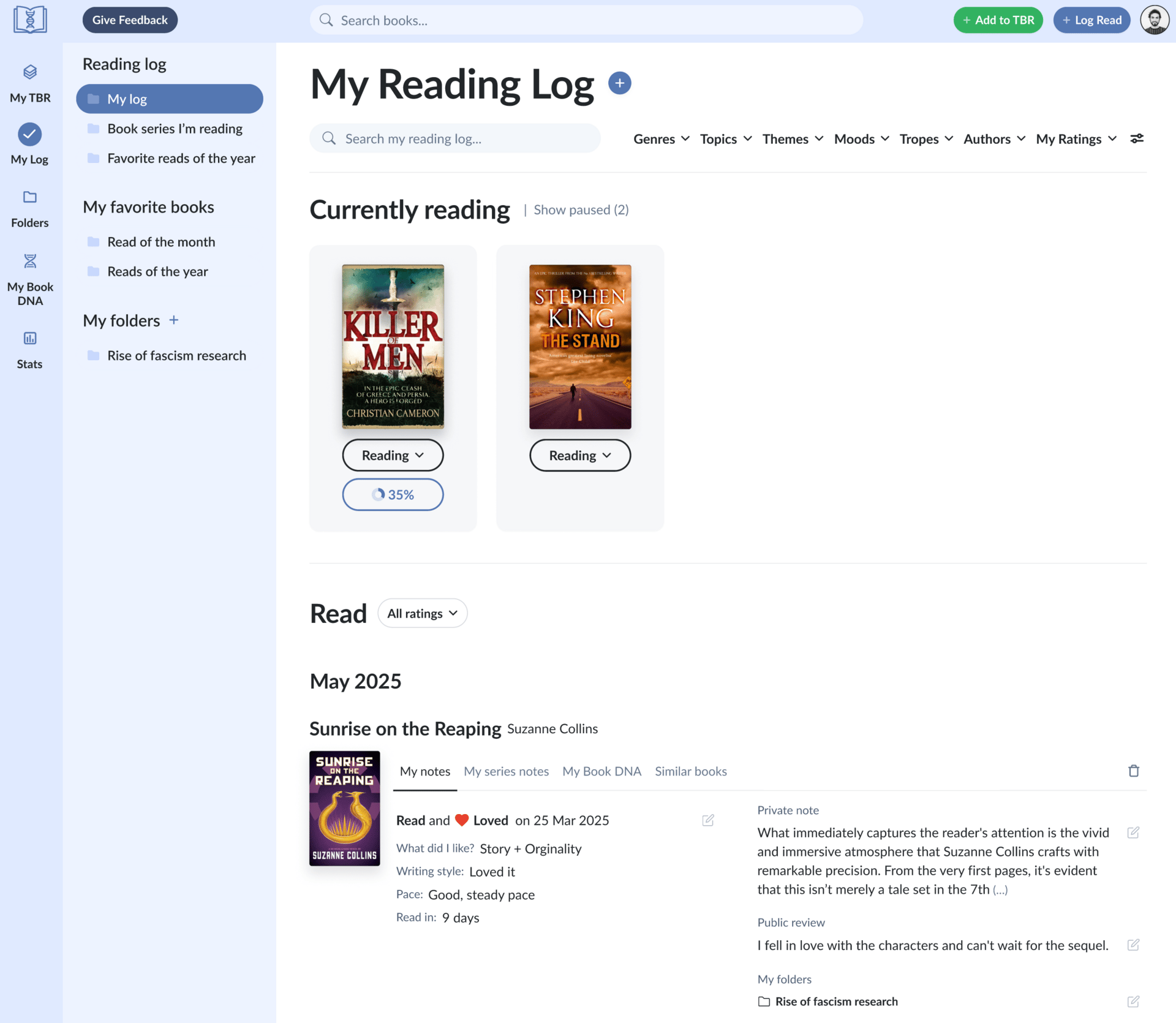This screenshot has width=1176, height=1023.
Task: Expand the My Ratings filter
Action: coord(1076,139)
